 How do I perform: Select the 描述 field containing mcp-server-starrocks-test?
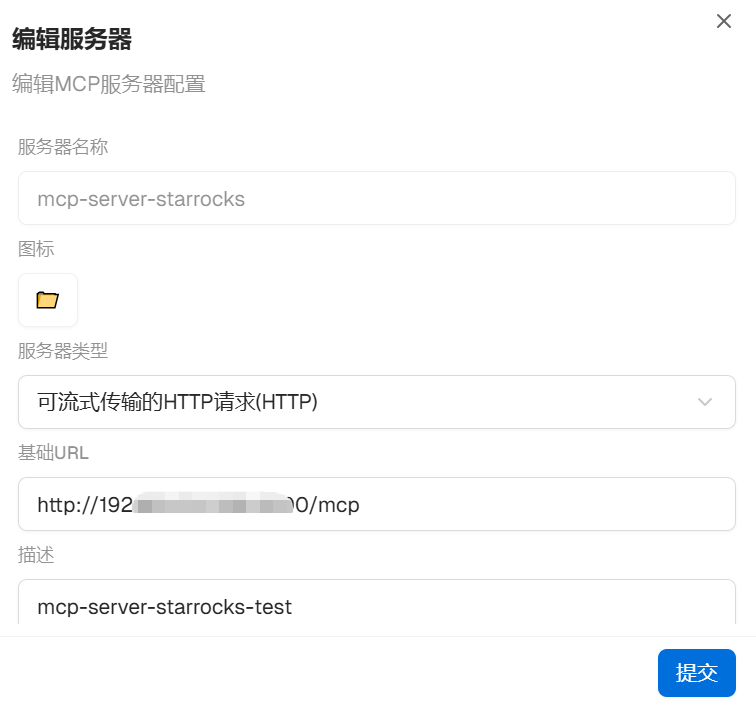(377, 603)
